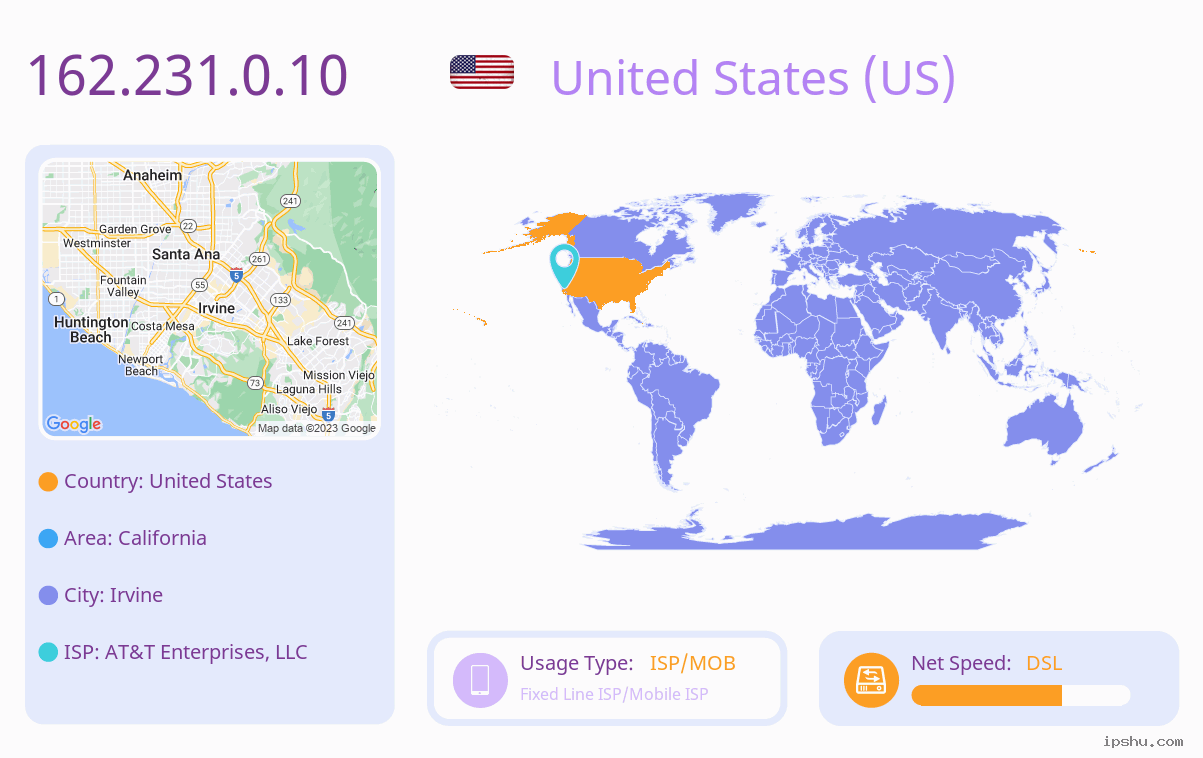The image size is (1203, 758).
Task: Click the orange highlighted USA on world map
Action: point(615,280)
